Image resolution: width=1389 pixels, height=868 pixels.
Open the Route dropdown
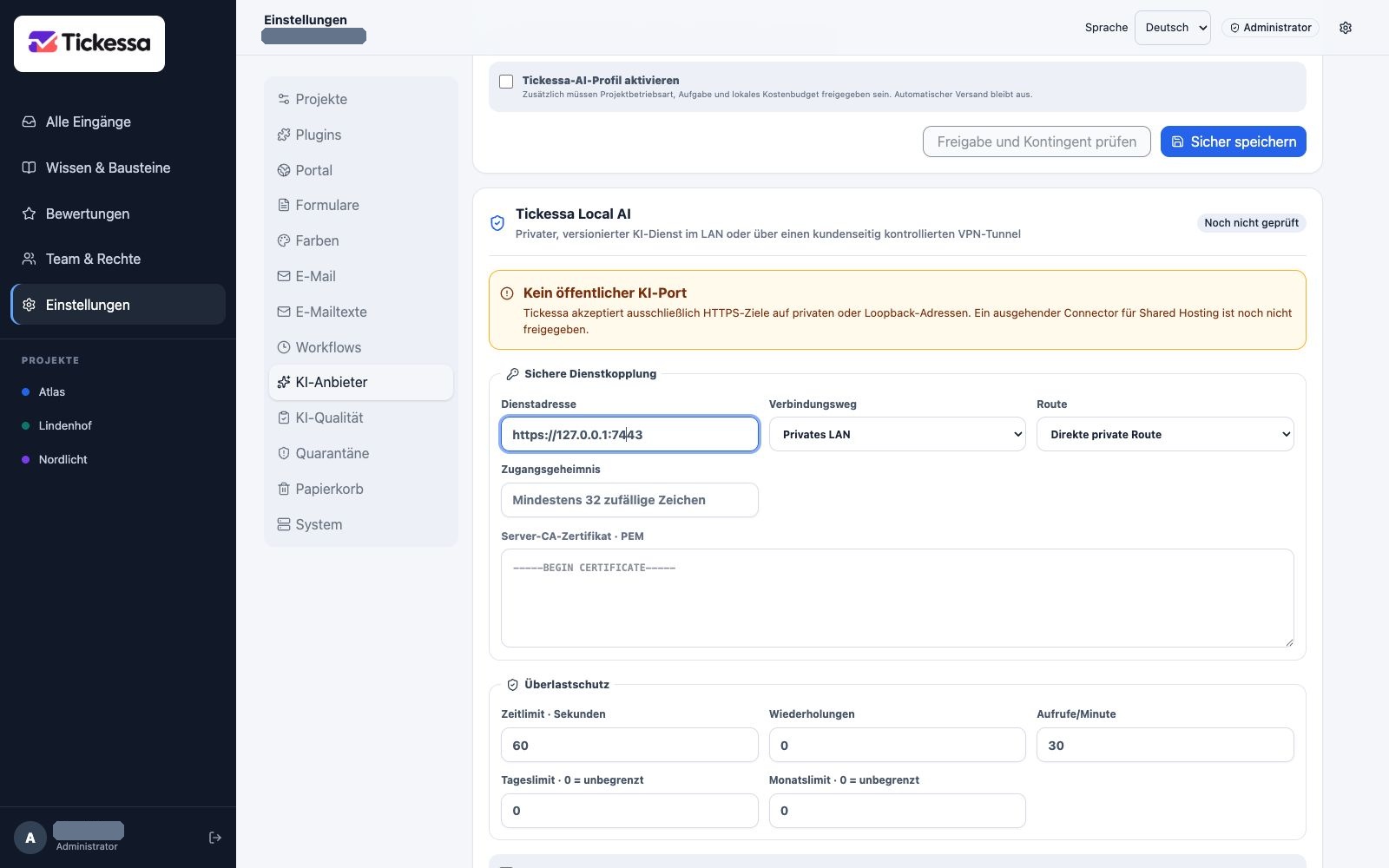(x=1165, y=434)
